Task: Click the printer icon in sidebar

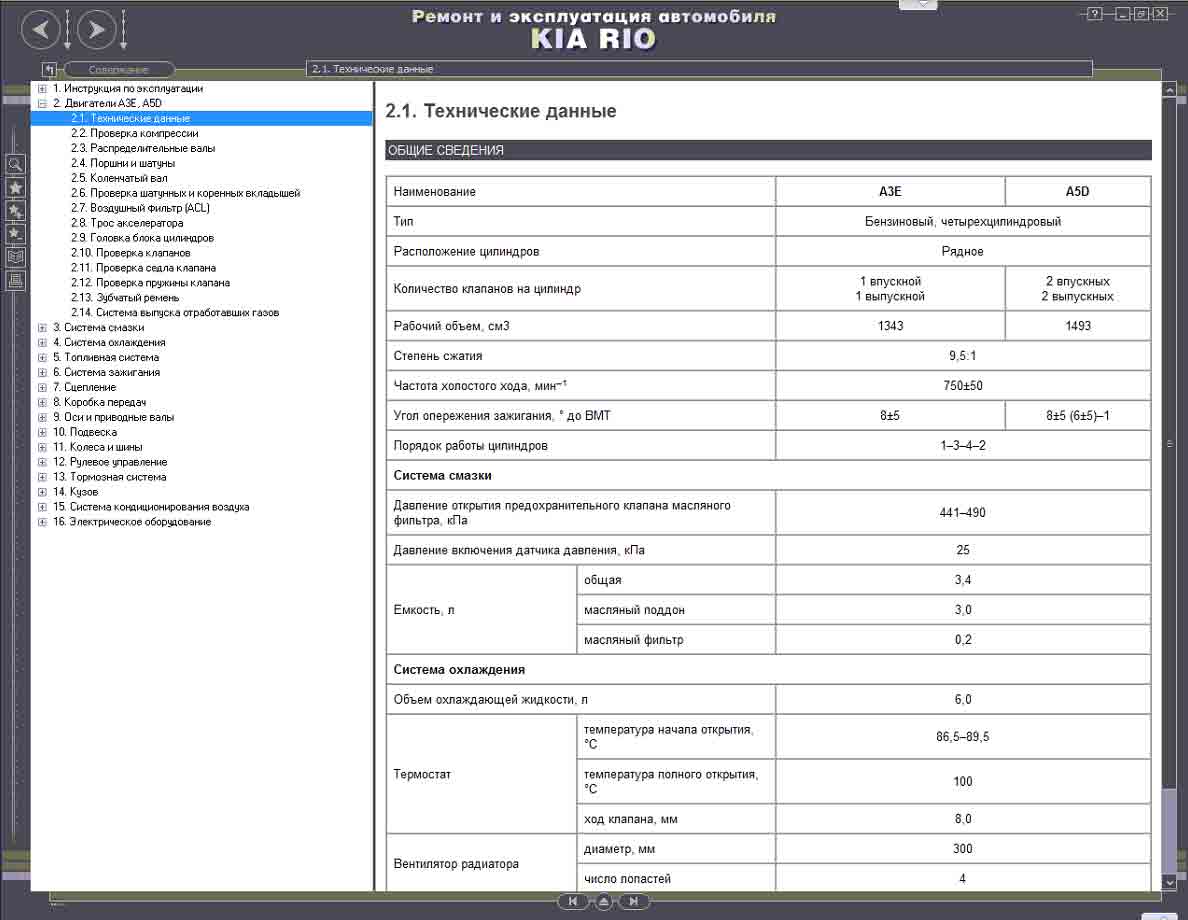Action: tap(15, 280)
